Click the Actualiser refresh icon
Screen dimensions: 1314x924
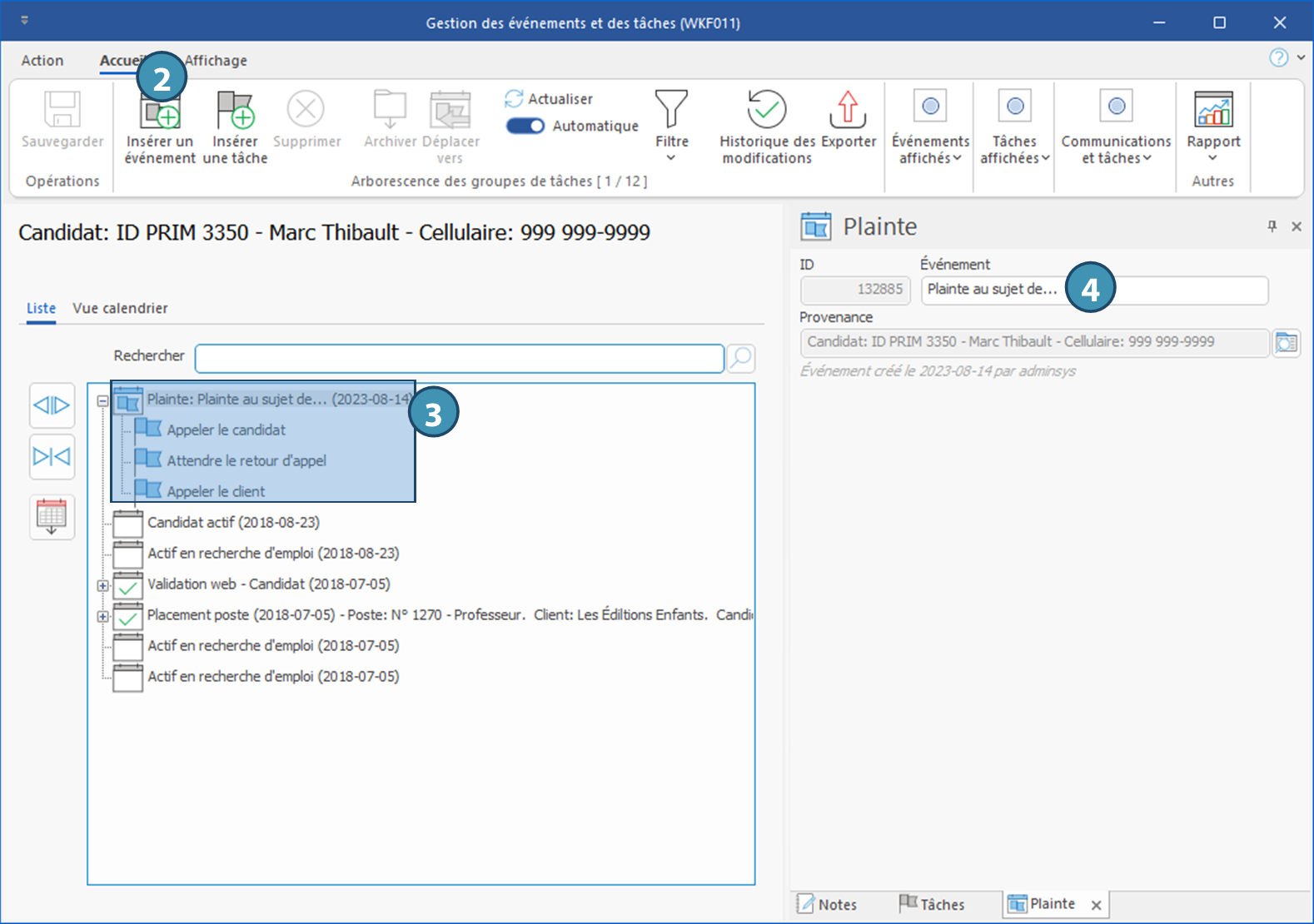[514, 99]
